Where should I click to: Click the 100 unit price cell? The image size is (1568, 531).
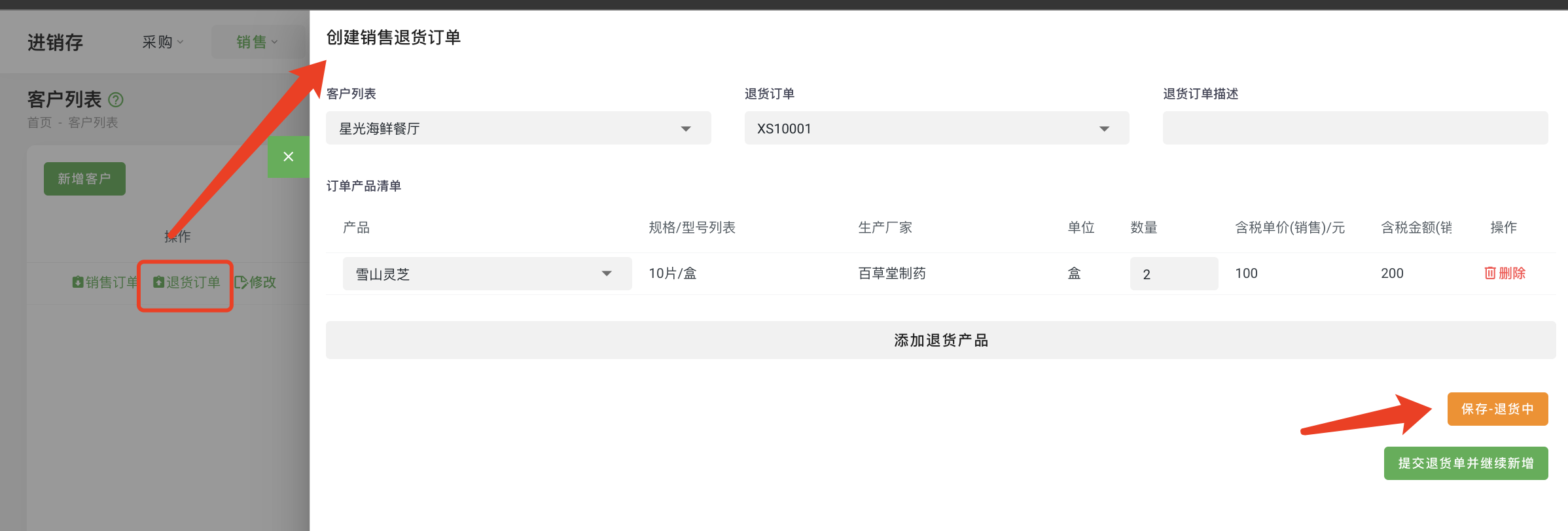coord(1246,273)
